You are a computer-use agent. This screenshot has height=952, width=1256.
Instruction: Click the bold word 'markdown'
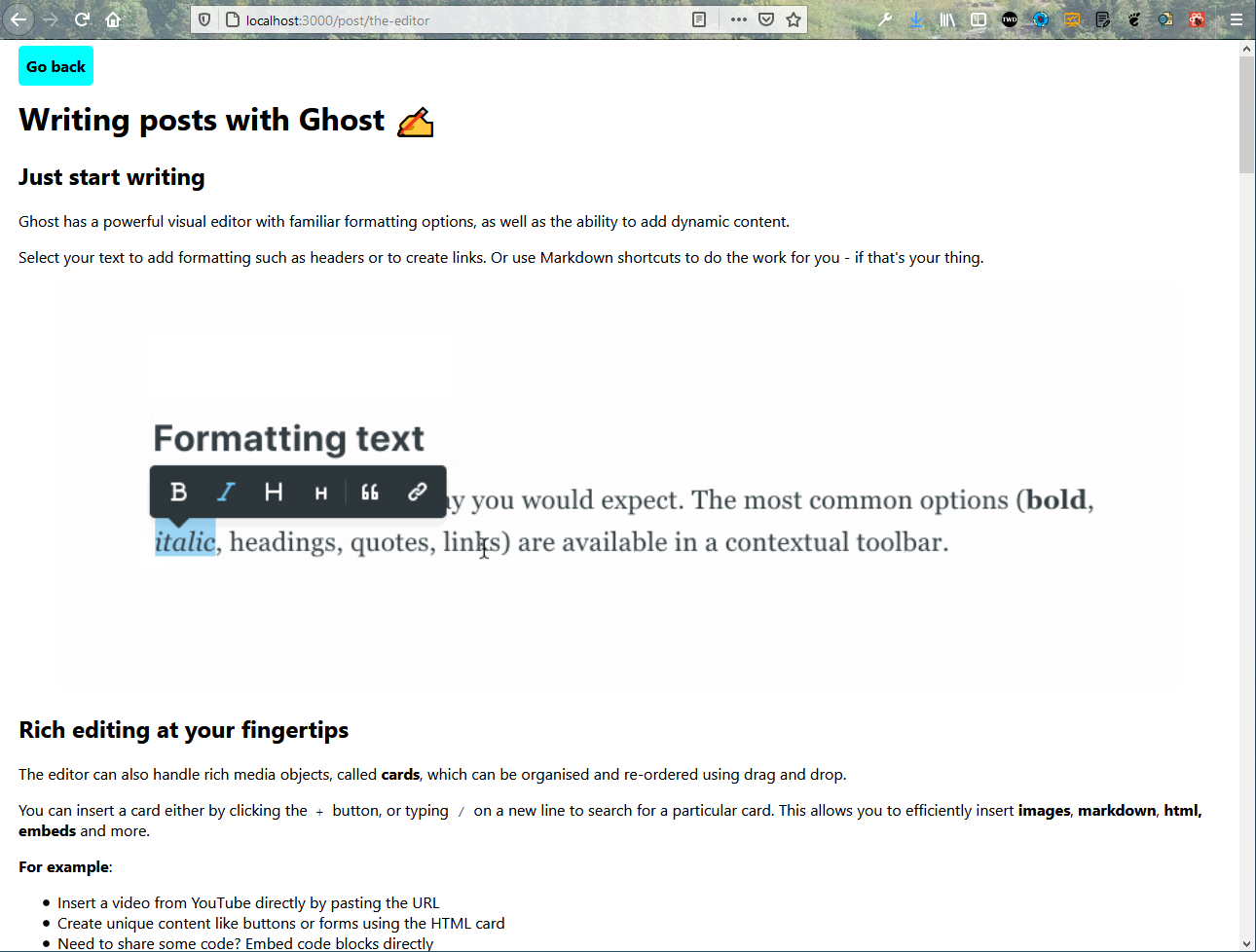tap(1117, 811)
